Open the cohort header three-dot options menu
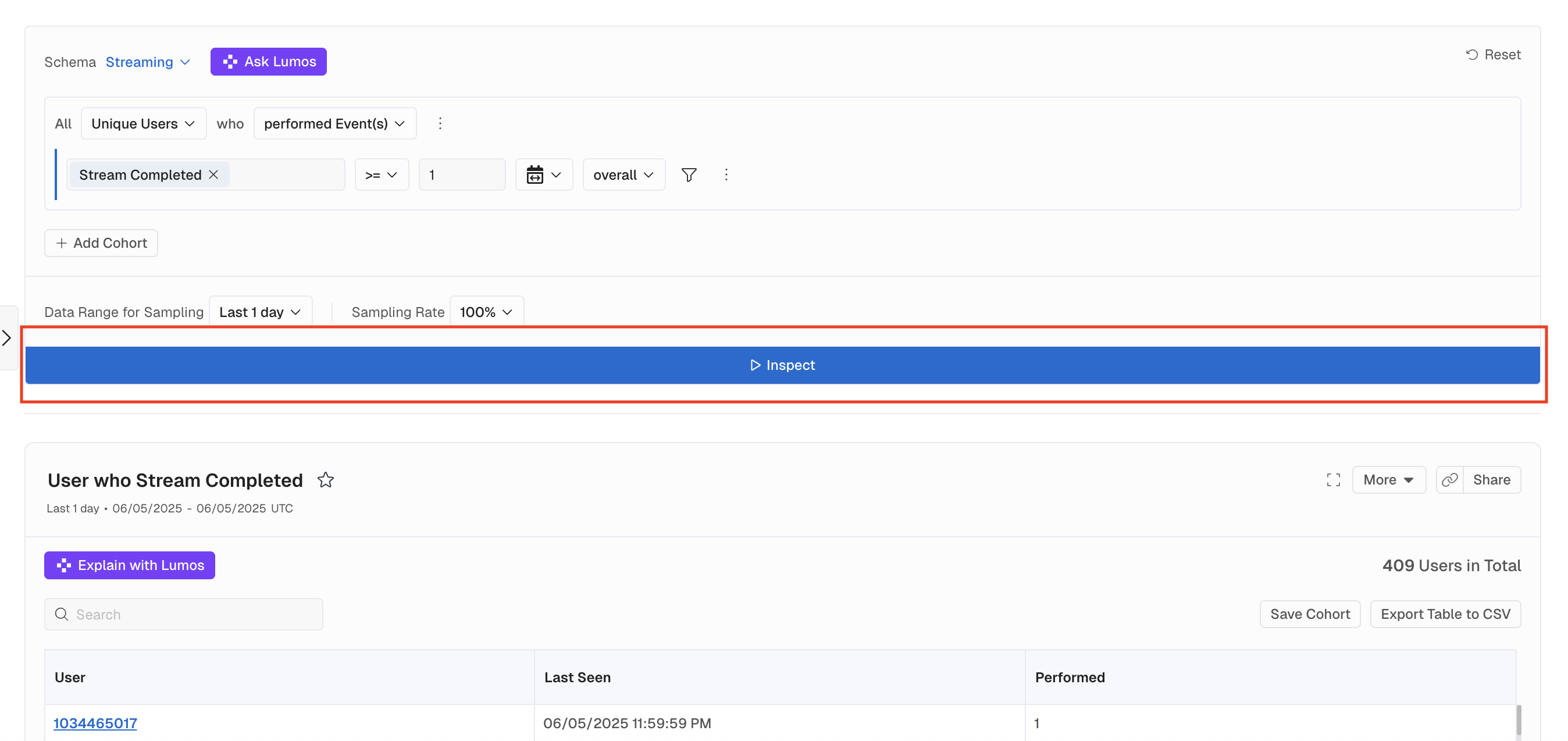 [x=440, y=124]
